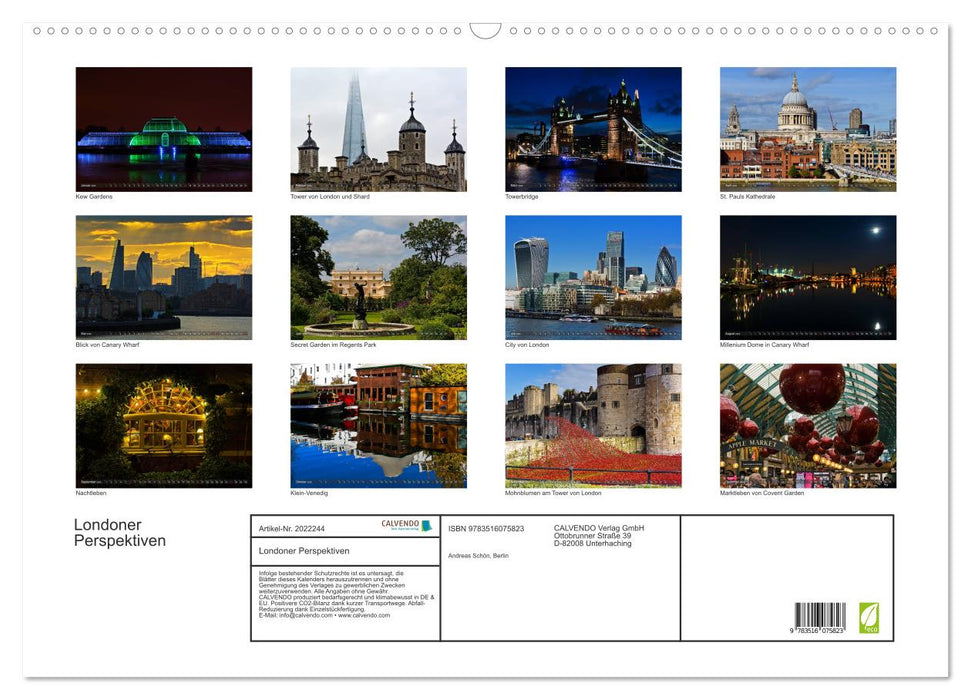Click the Artikel-Nr. 2022244 label
This screenshot has height=700, width=971.
coord(290,527)
